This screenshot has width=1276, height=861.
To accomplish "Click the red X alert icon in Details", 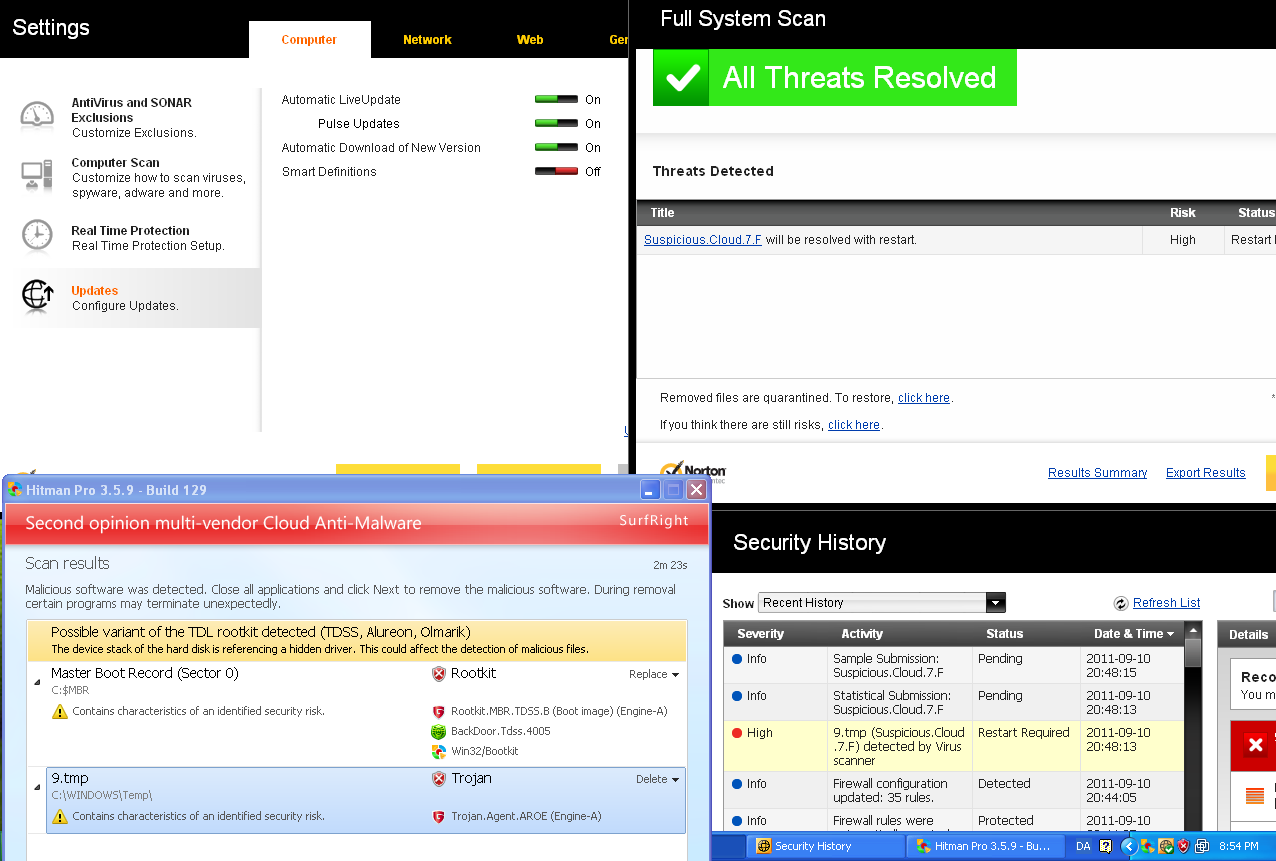I will coord(1255,745).
